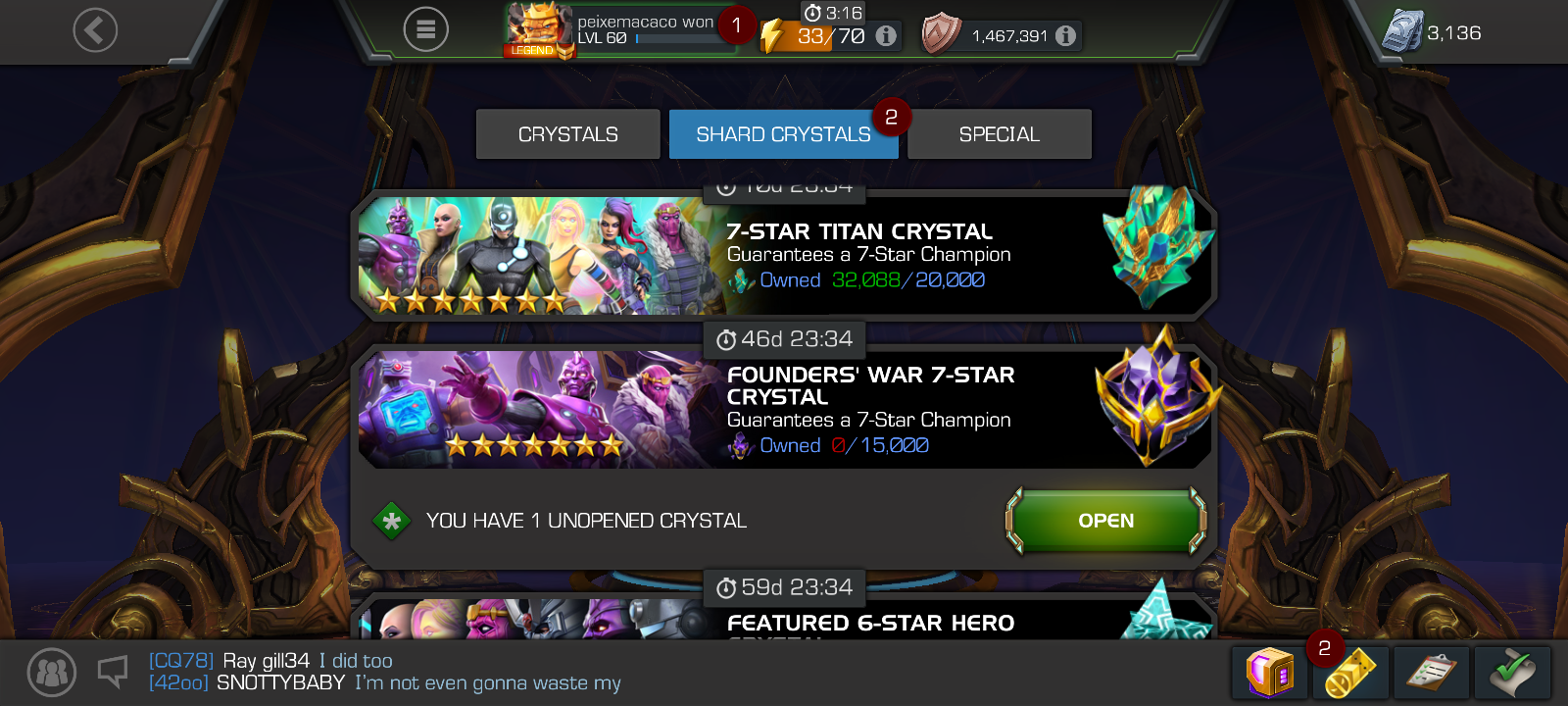
Task: Select the Featured 6-Star Hero crystal
Action: [784, 618]
